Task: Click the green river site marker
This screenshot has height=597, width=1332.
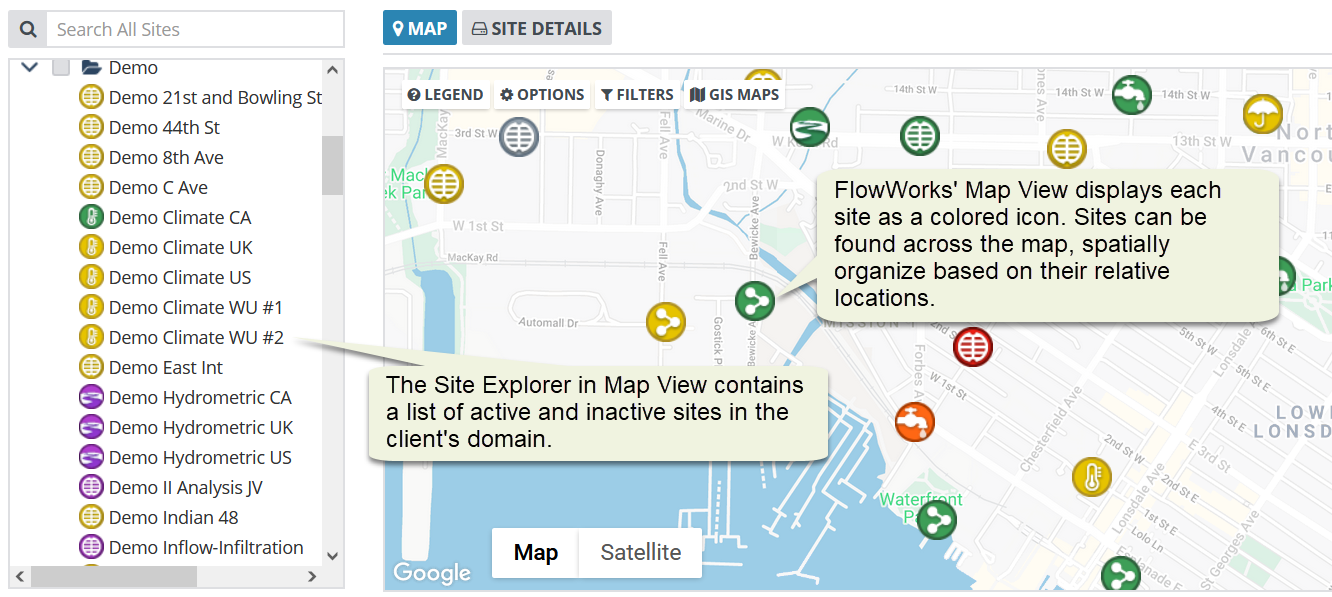Action: click(x=809, y=127)
